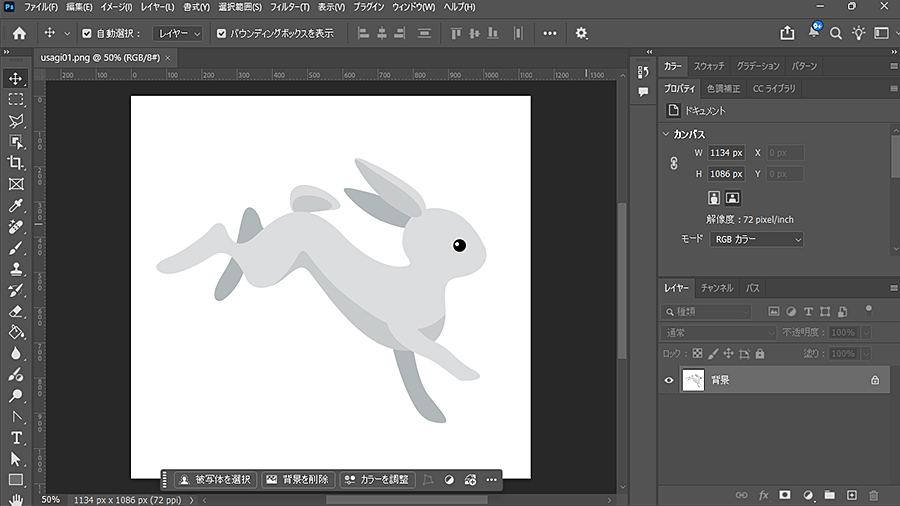This screenshot has height=506, width=900.
Task: Select the Brush tool in toolbar
Action: 16,248
